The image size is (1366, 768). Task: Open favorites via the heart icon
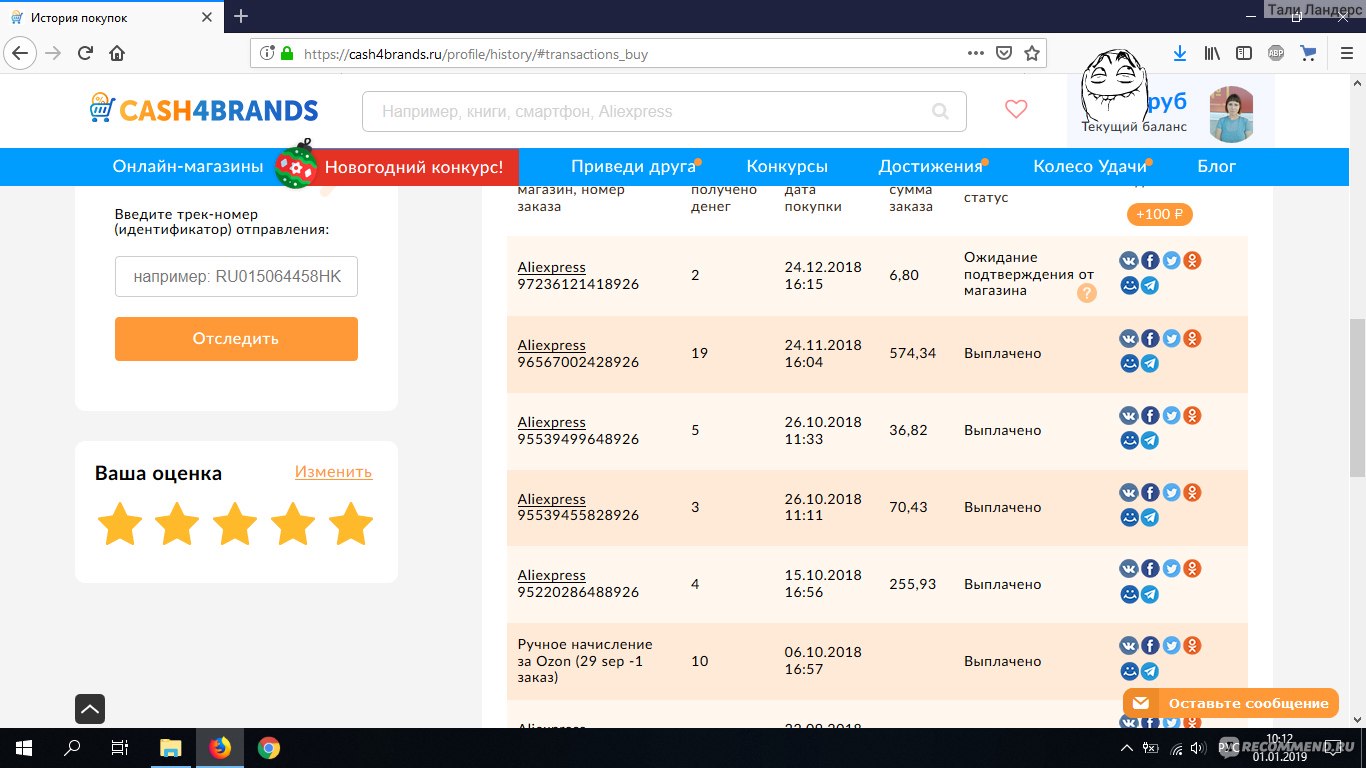click(x=1016, y=110)
